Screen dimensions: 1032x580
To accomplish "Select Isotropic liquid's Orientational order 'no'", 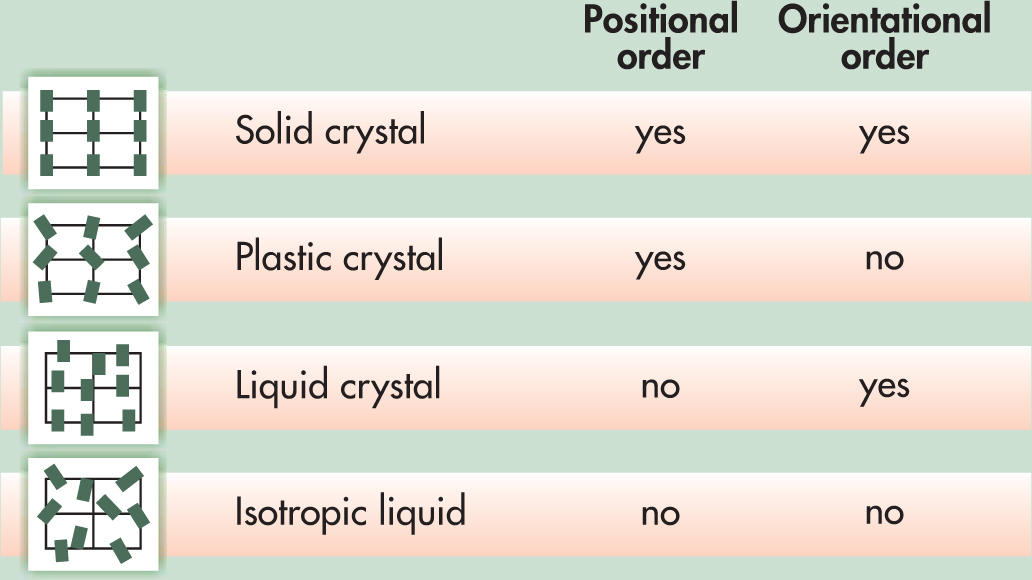I will point(884,514).
